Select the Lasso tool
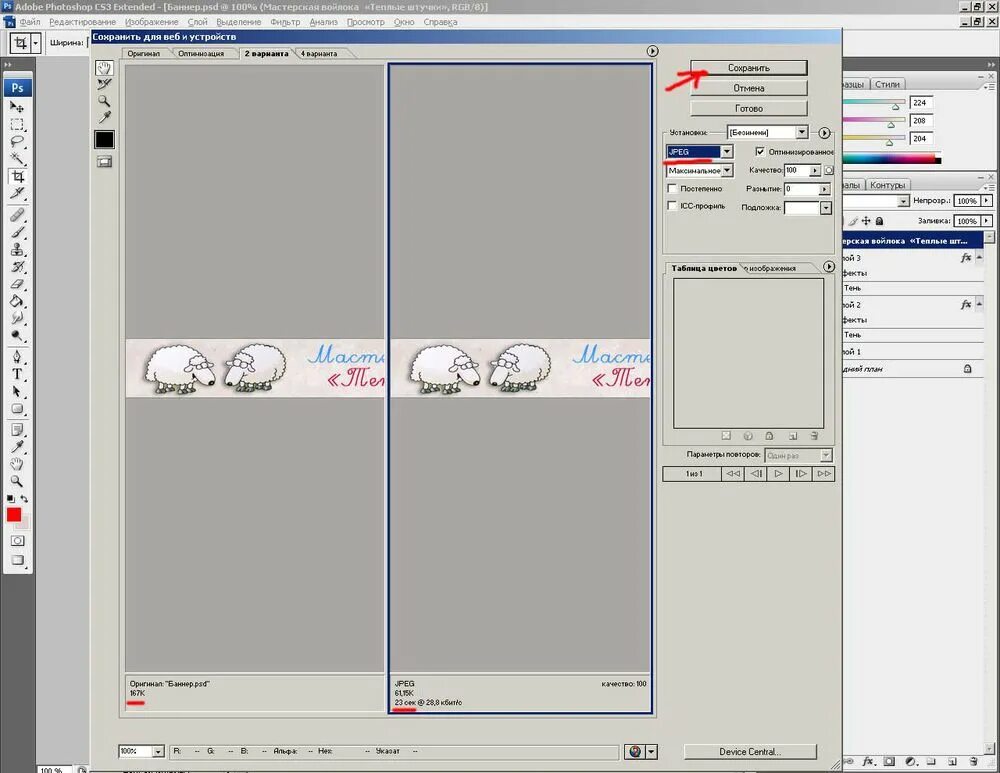This screenshot has width=1000, height=773. point(17,142)
